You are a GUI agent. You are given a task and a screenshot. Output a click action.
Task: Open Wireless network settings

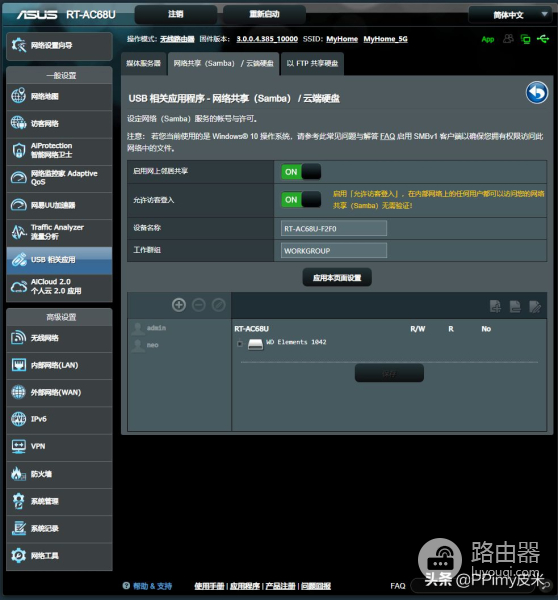(x=59, y=338)
